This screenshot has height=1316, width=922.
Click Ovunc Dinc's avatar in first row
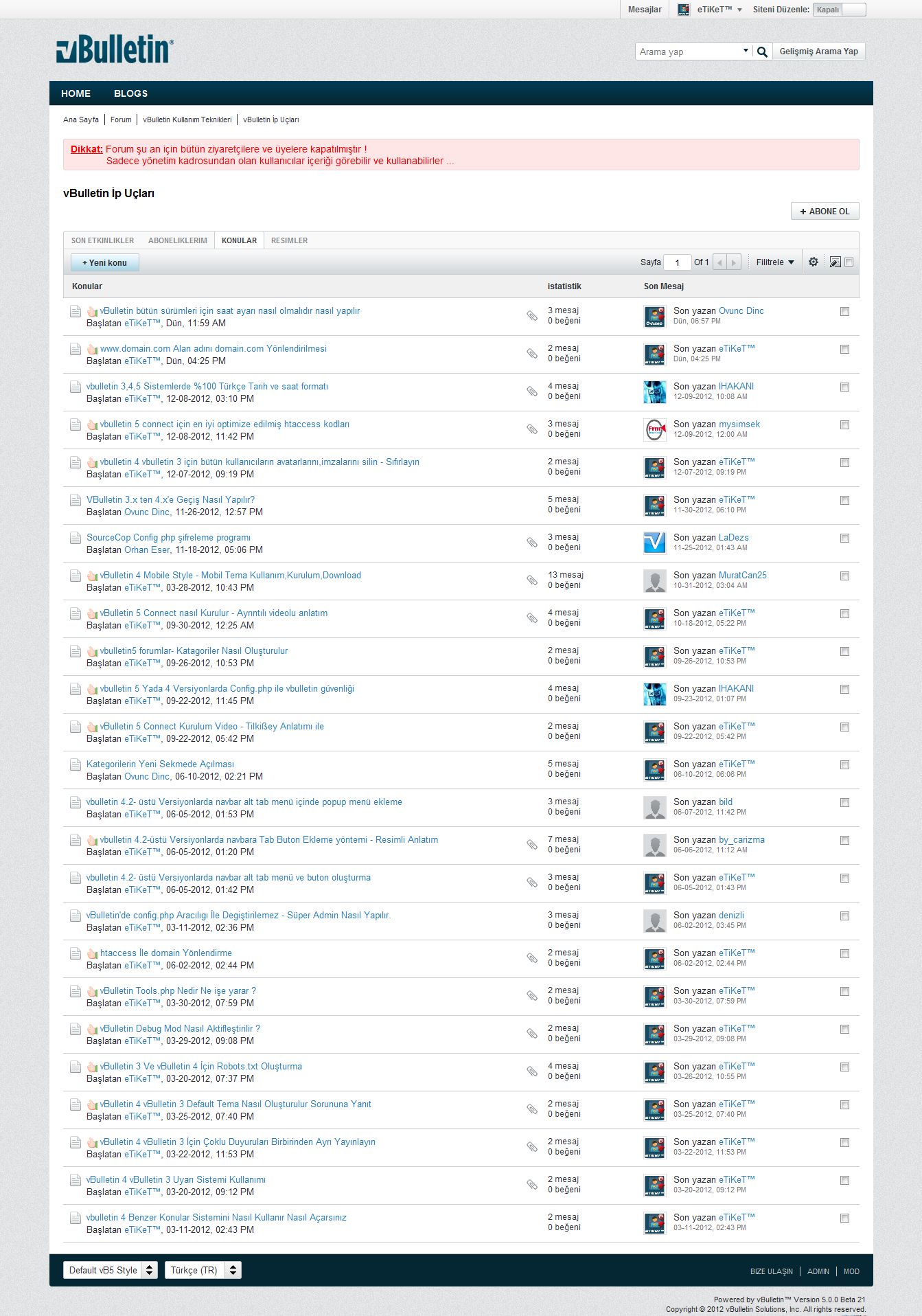[654, 317]
